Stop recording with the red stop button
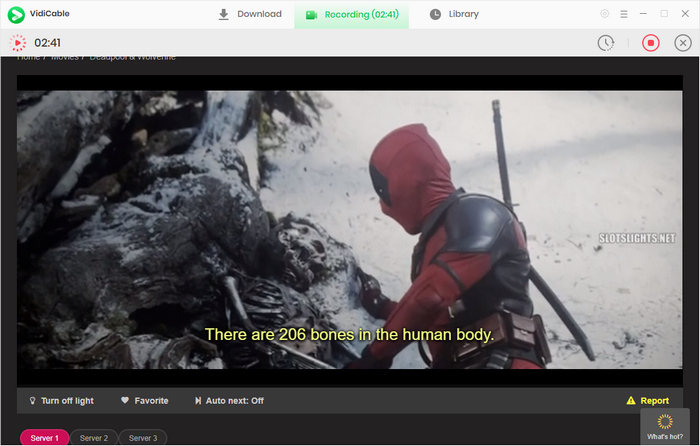 (650, 43)
